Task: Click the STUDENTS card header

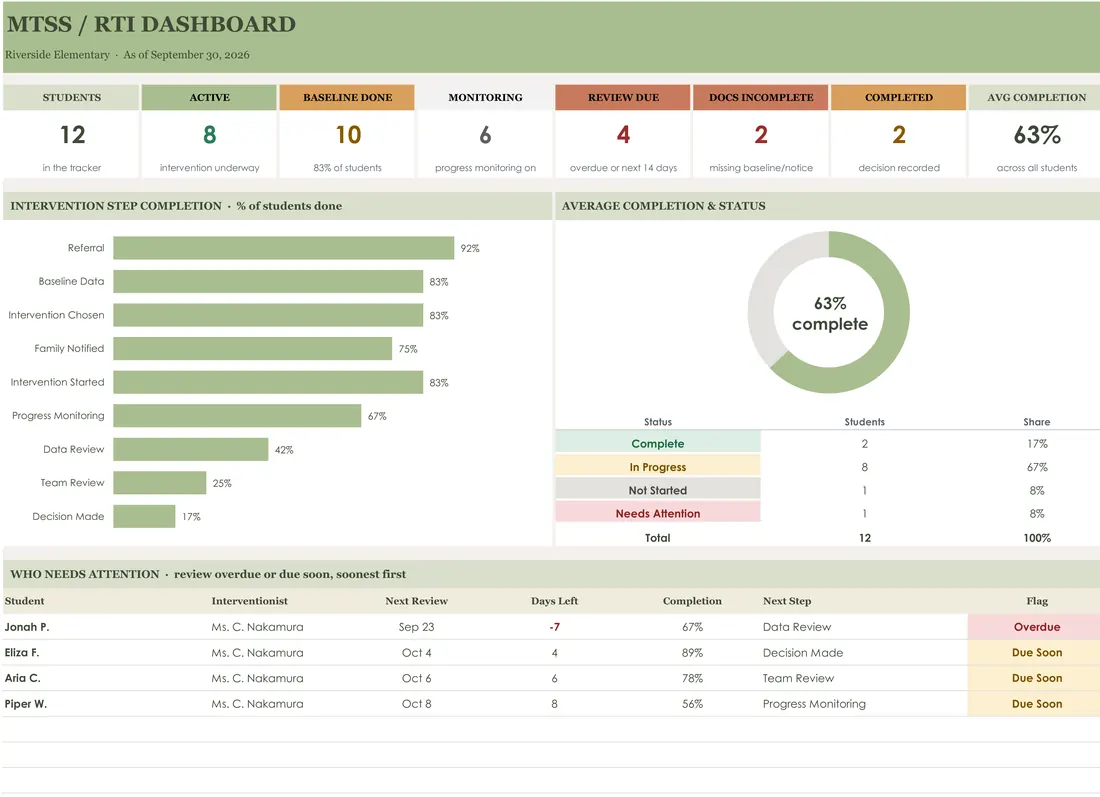Action: point(71,98)
